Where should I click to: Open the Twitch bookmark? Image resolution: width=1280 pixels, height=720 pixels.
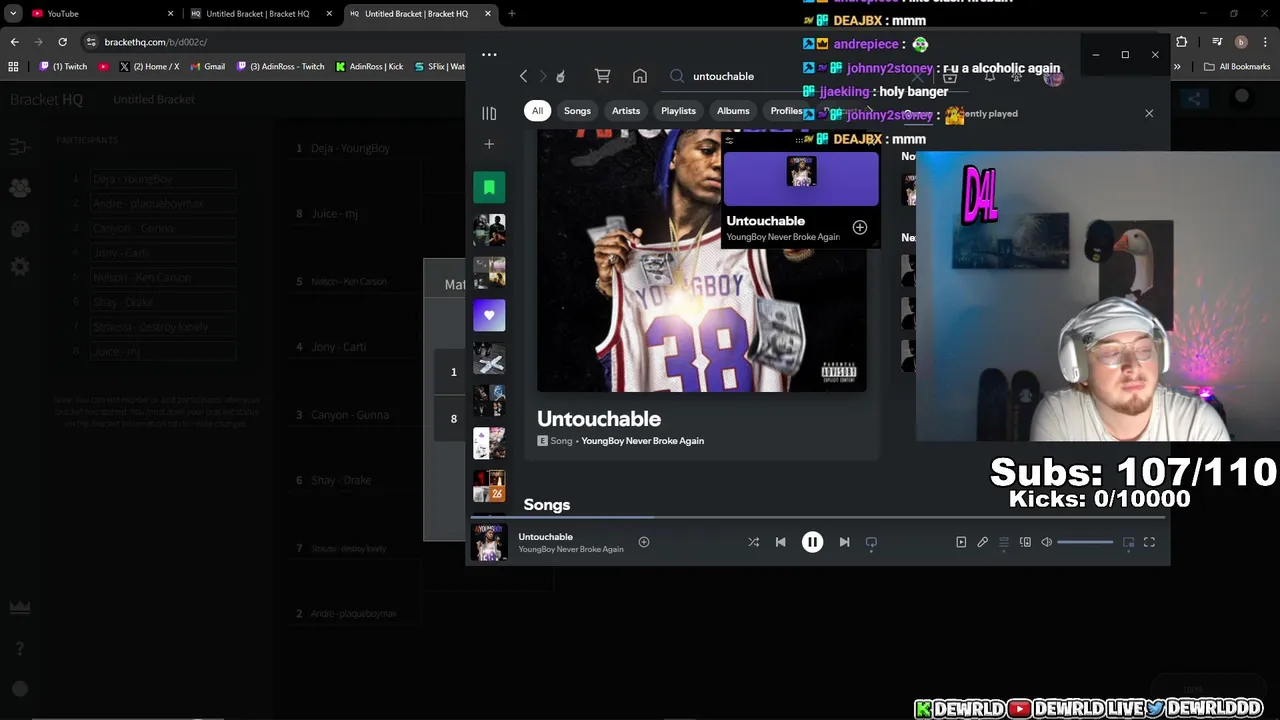63,67
